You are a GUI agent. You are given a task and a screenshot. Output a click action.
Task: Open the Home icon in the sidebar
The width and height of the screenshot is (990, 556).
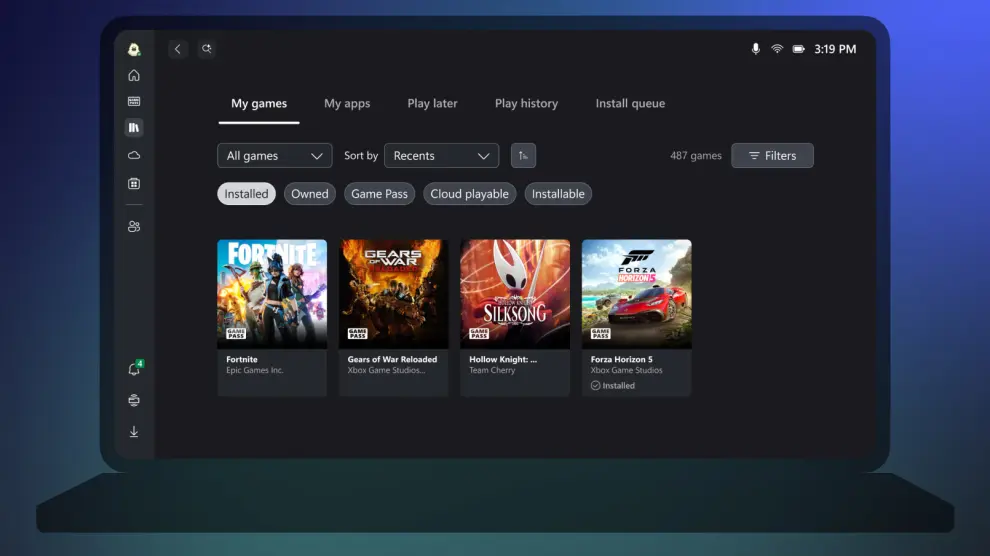134,75
